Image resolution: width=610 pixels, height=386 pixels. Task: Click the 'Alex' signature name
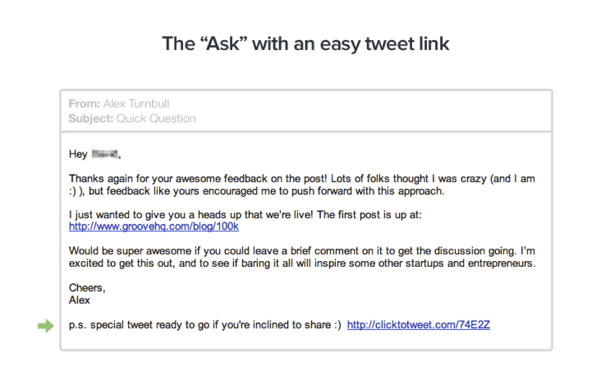click(79, 300)
